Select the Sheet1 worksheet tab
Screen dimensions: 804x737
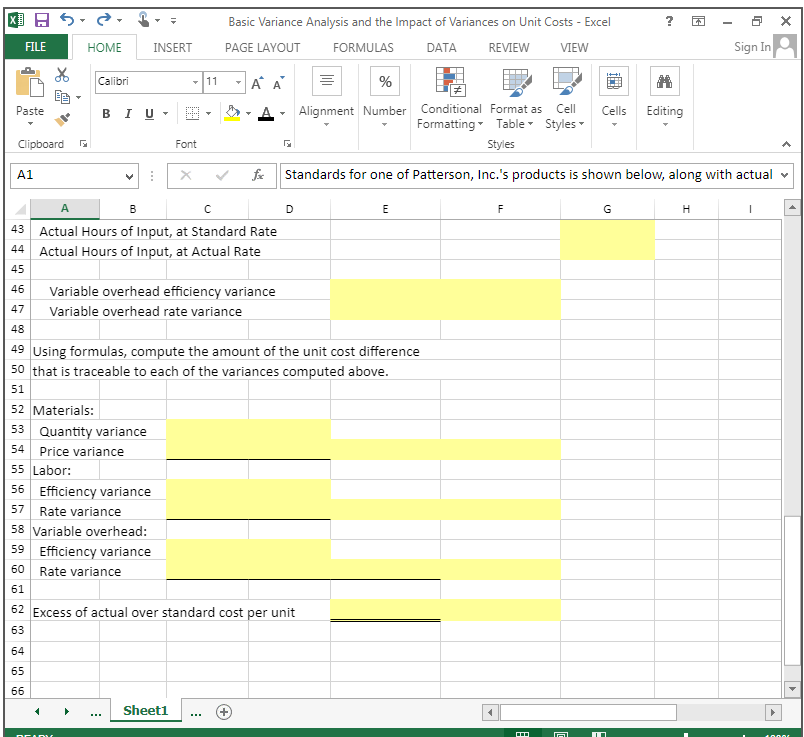tap(145, 710)
